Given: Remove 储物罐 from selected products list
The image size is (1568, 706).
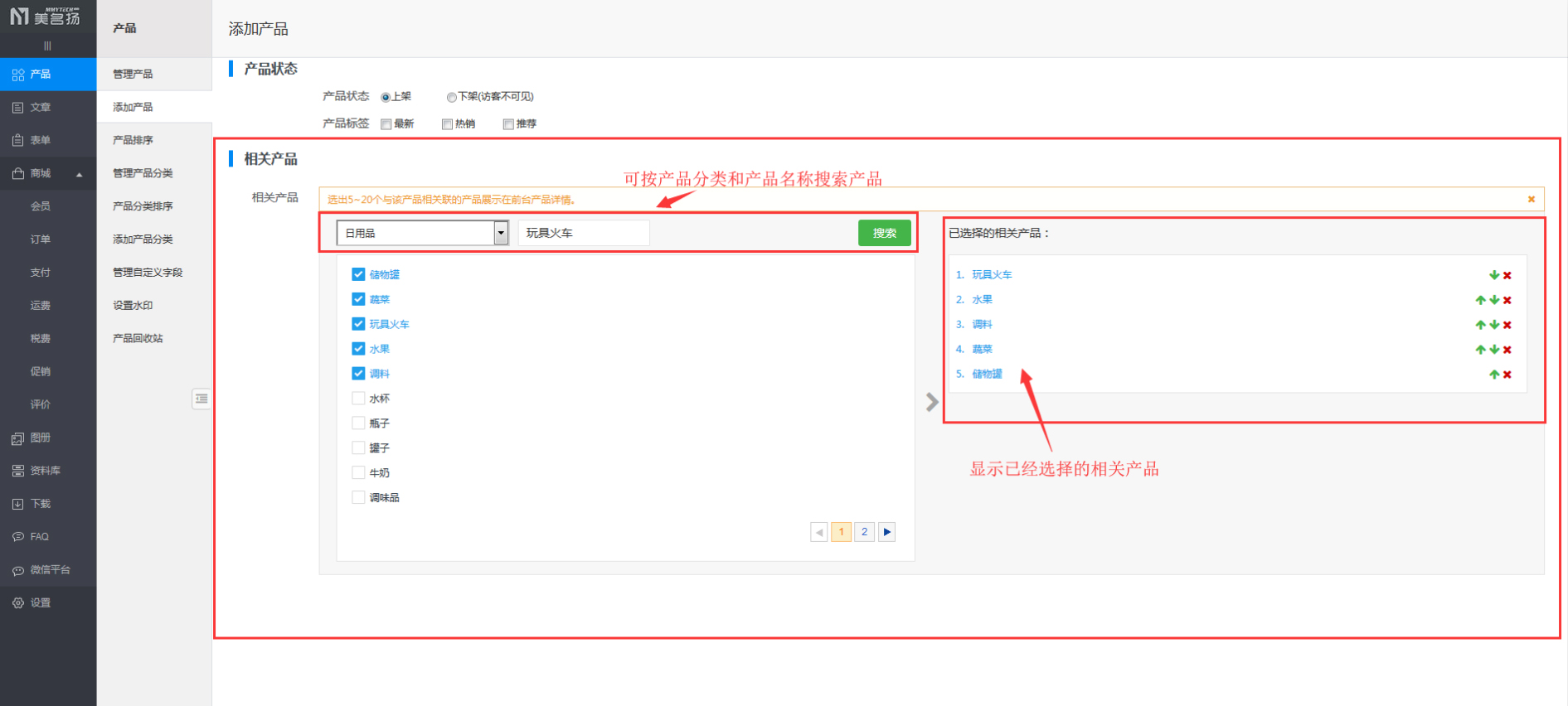Looking at the screenshot, I should (x=1507, y=375).
